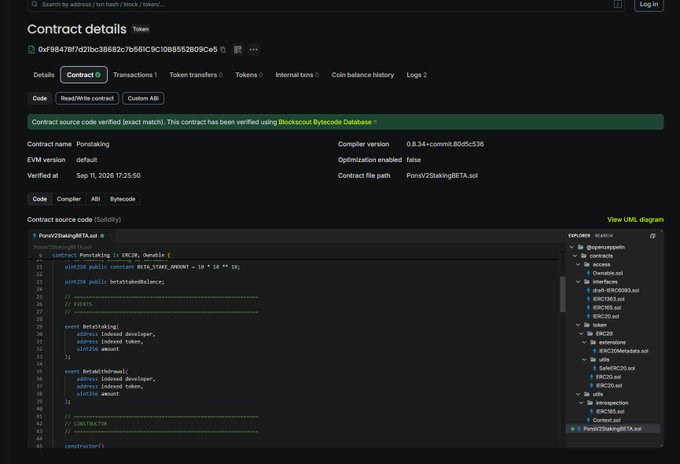Click the file icon next to Ownable.sol

pos(588,273)
